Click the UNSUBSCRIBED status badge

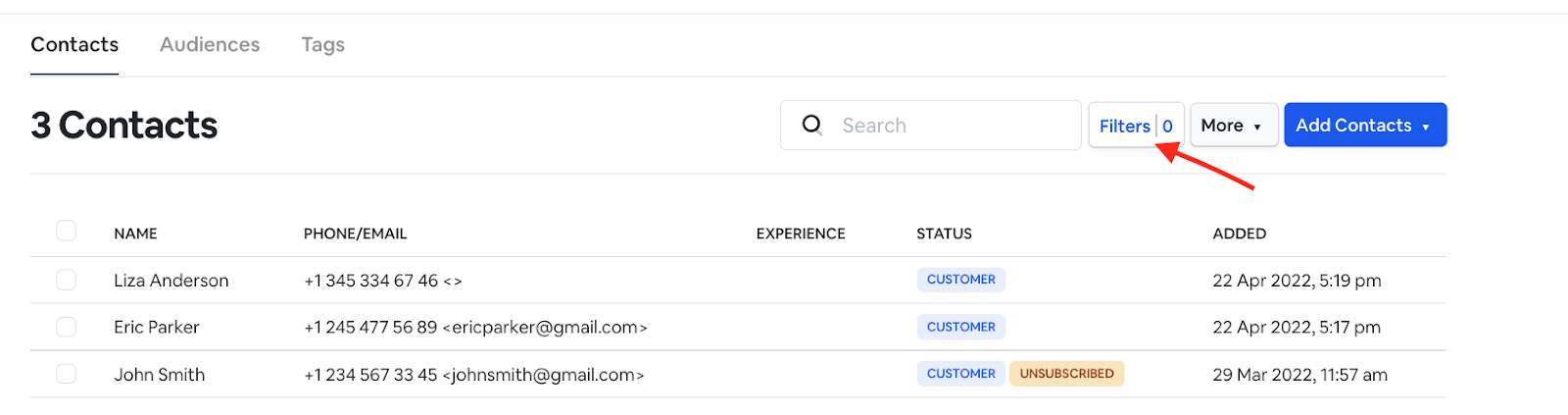click(1066, 374)
